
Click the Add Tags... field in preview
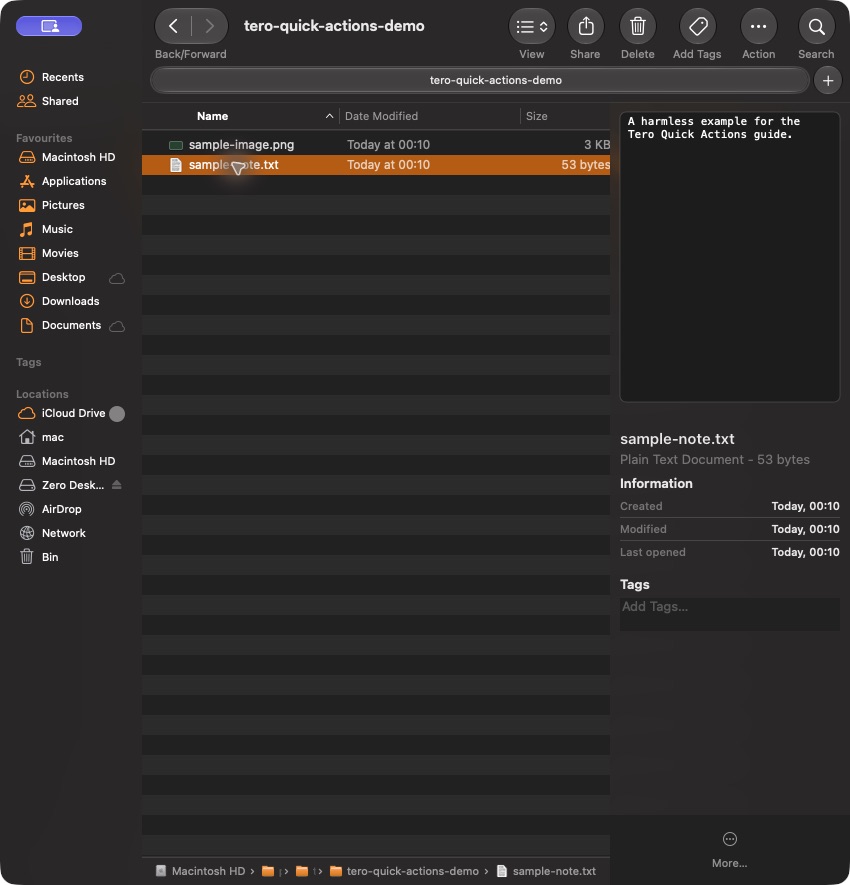pos(730,614)
